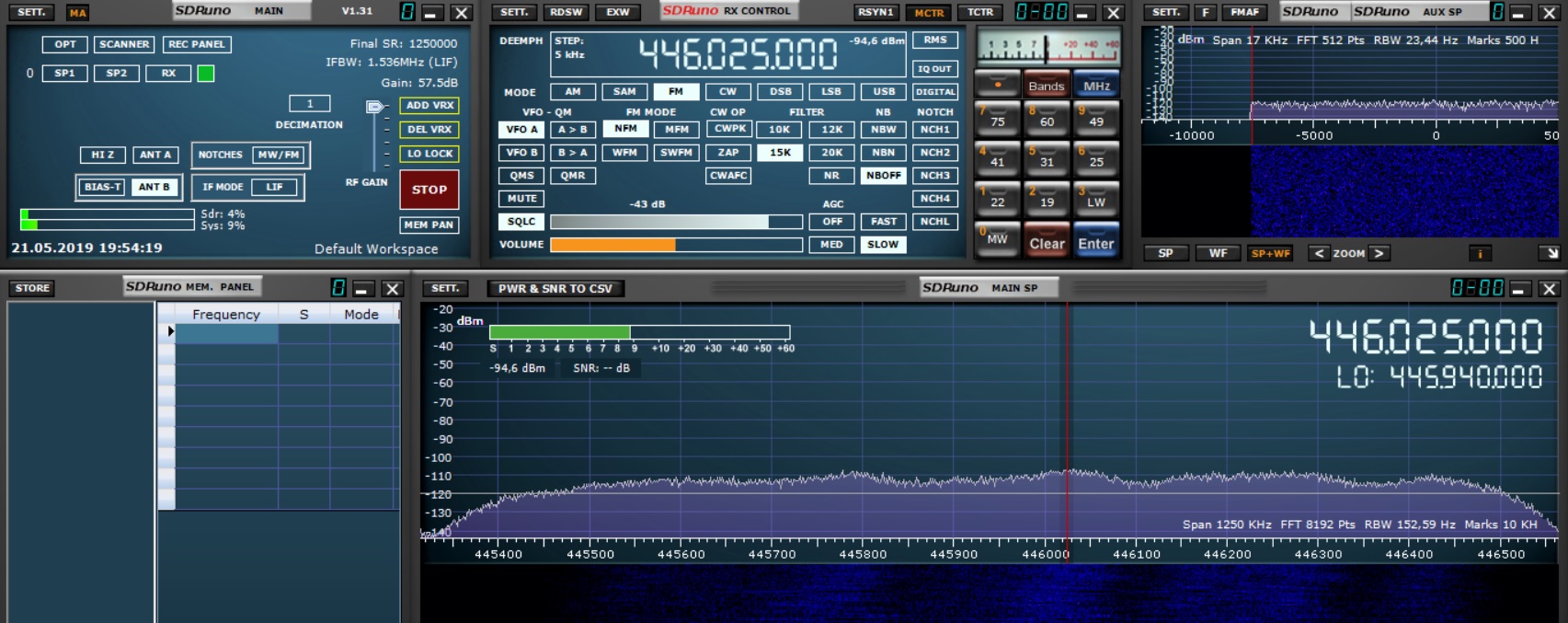1568x623 pixels.
Task: Select the memory row pointer arrow
Action: (171, 331)
